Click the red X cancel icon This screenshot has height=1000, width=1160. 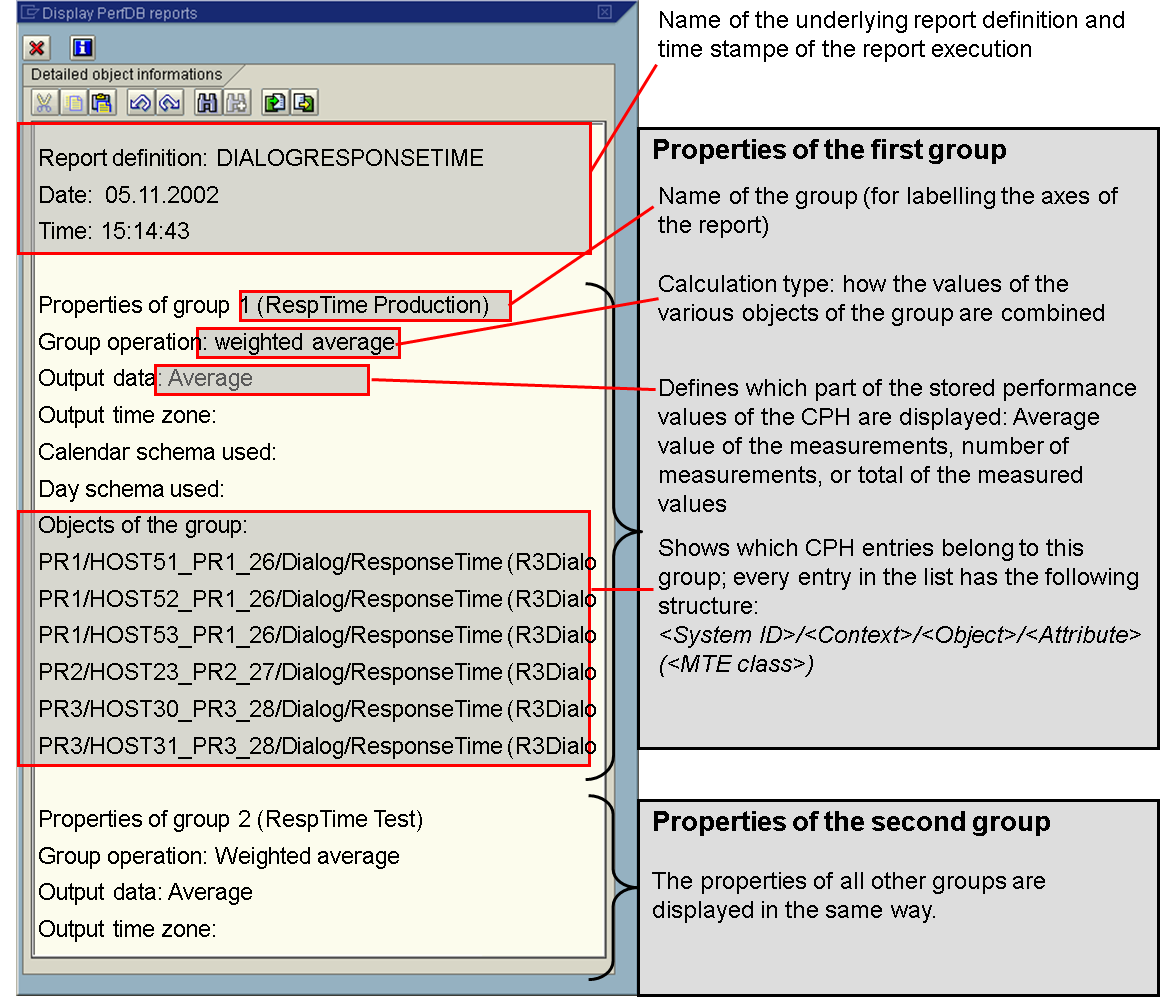(x=37, y=48)
